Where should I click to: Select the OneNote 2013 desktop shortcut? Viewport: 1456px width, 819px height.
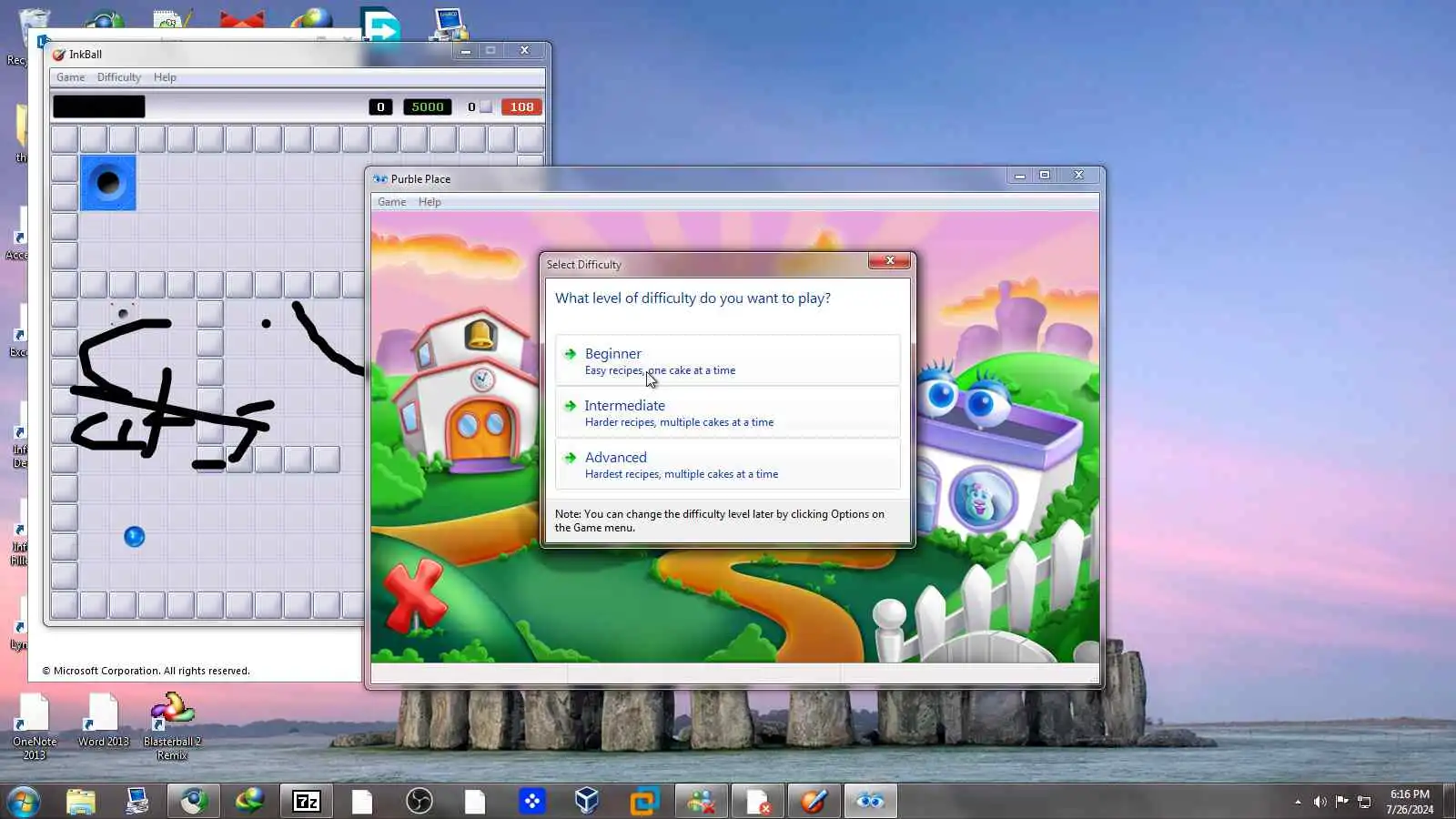point(35,727)
